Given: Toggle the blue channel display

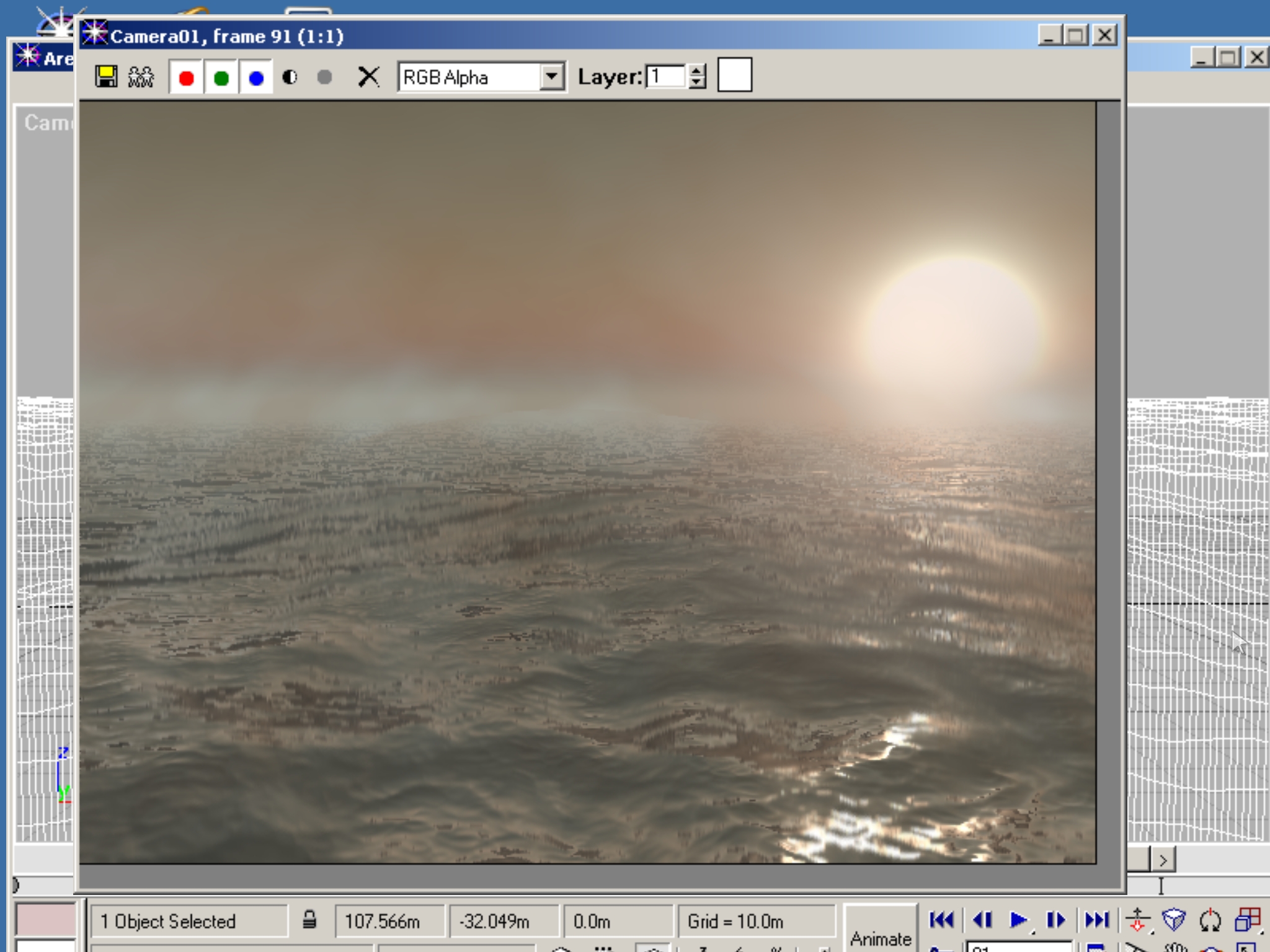Looking at the screenshot, I should coord(256,78).
